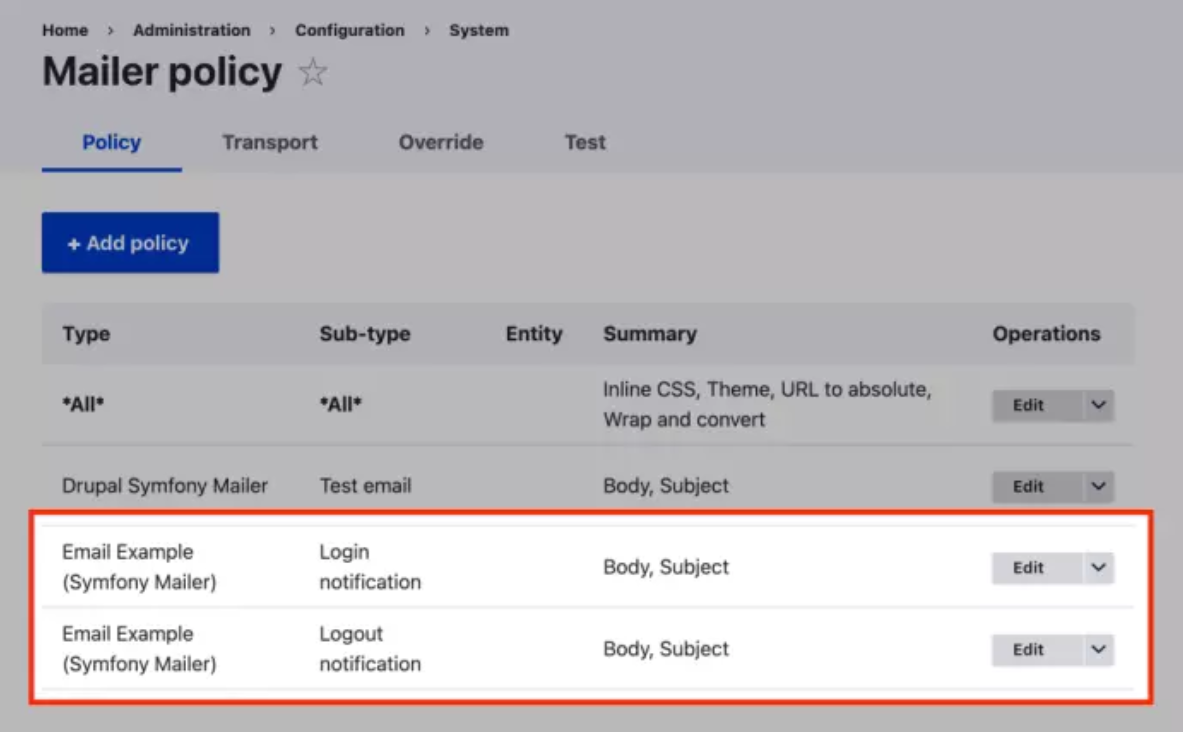Click Email Example type in Login notification row
The image size is (1183, 732).
coord(139,567)
